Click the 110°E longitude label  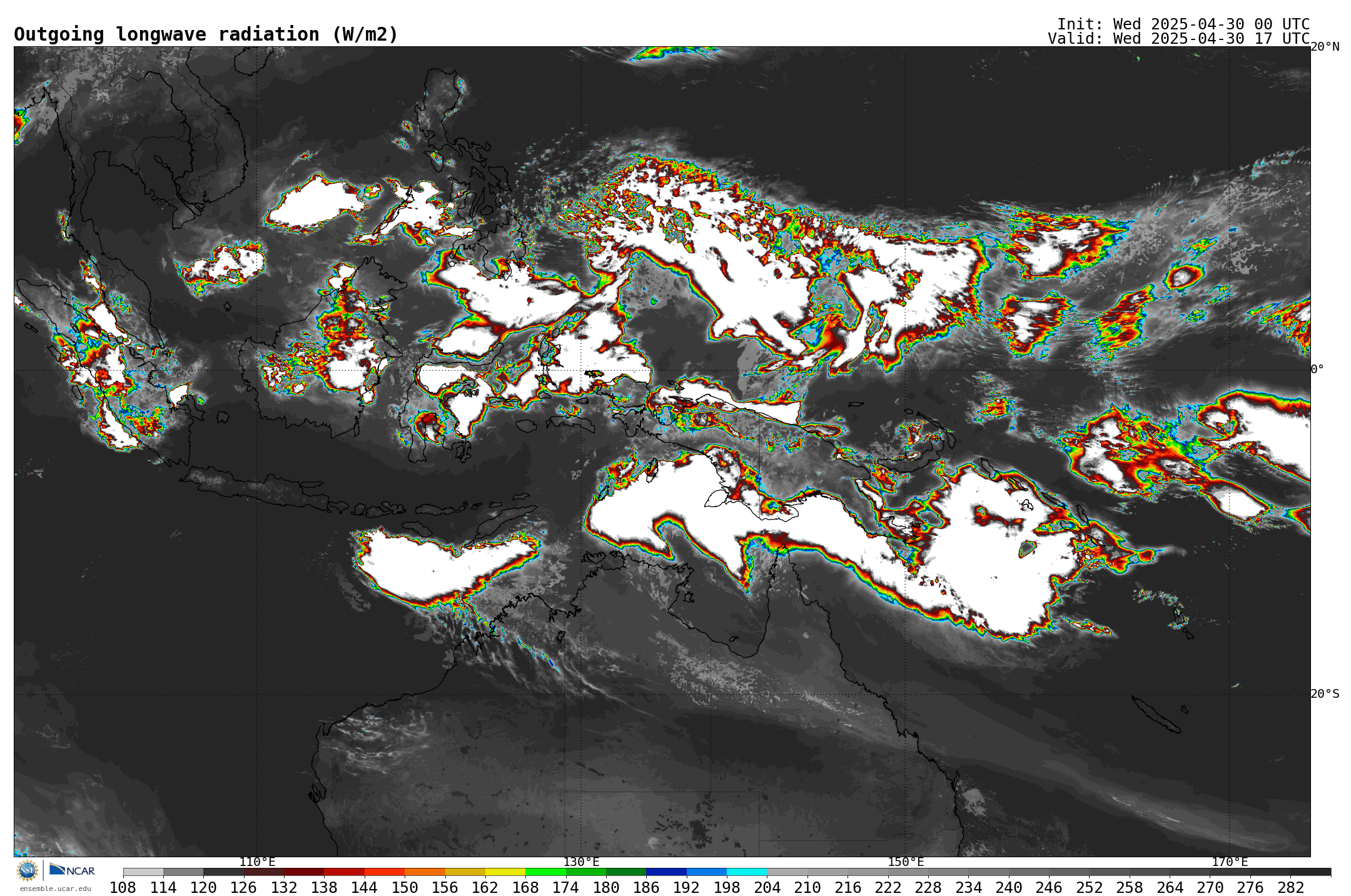(257, 862)
